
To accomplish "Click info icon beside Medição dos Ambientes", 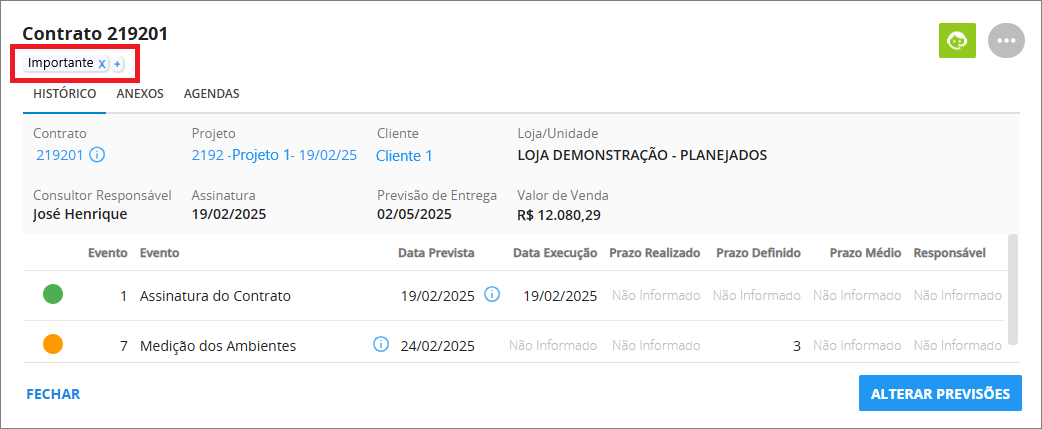I will click(x=381, y=344).
